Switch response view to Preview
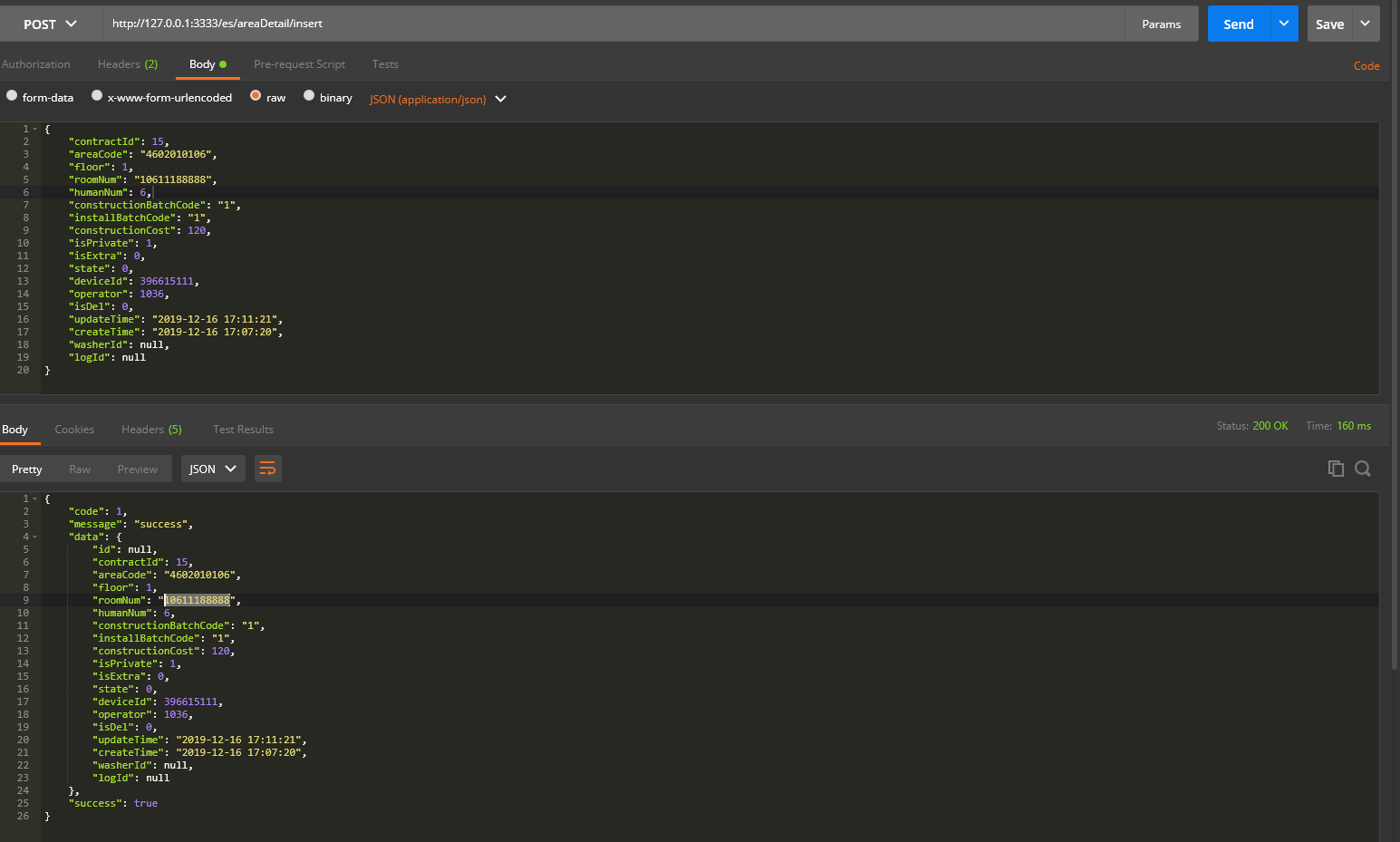 point(137,469)
